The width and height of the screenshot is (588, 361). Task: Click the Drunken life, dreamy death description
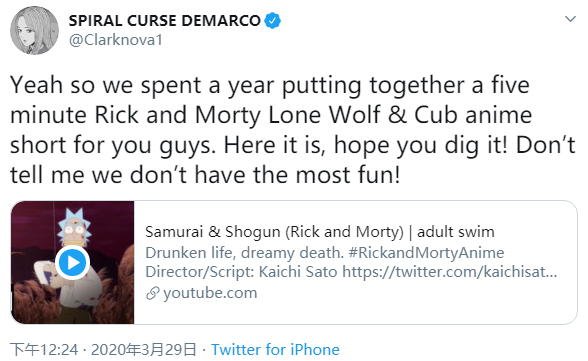244,253
